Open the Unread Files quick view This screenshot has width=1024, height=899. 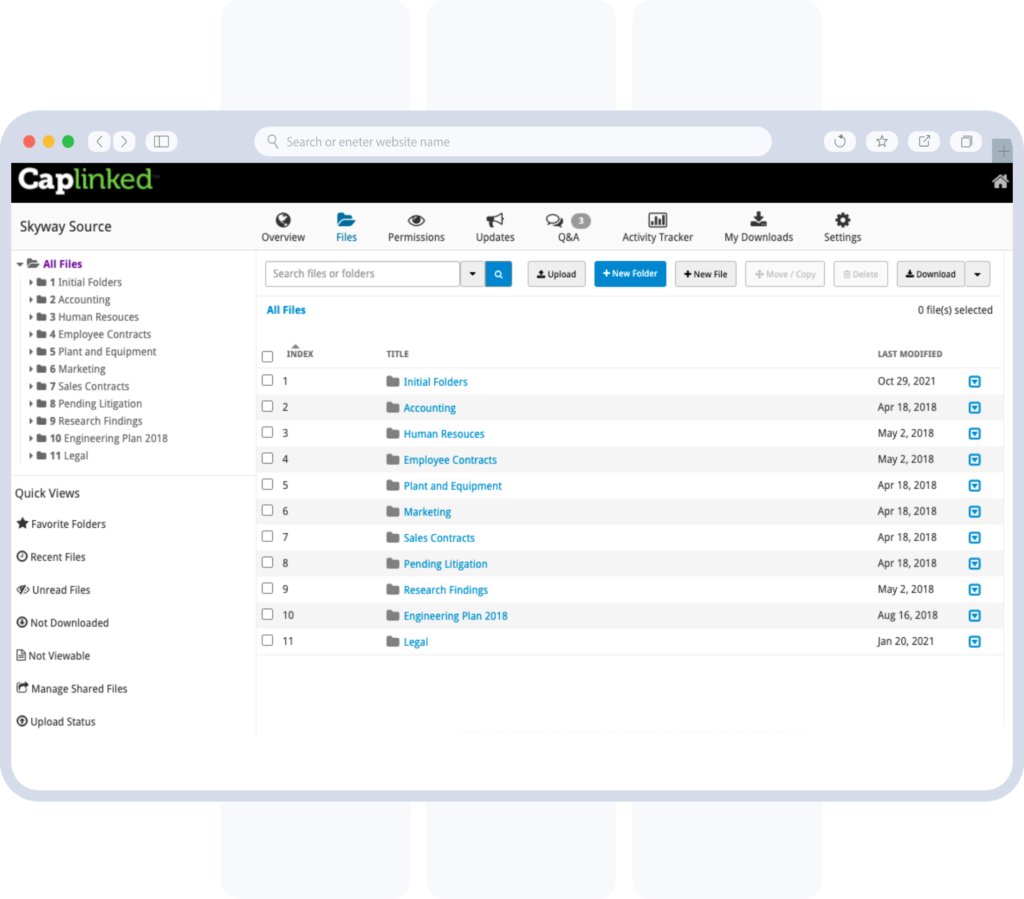[54, 590]
